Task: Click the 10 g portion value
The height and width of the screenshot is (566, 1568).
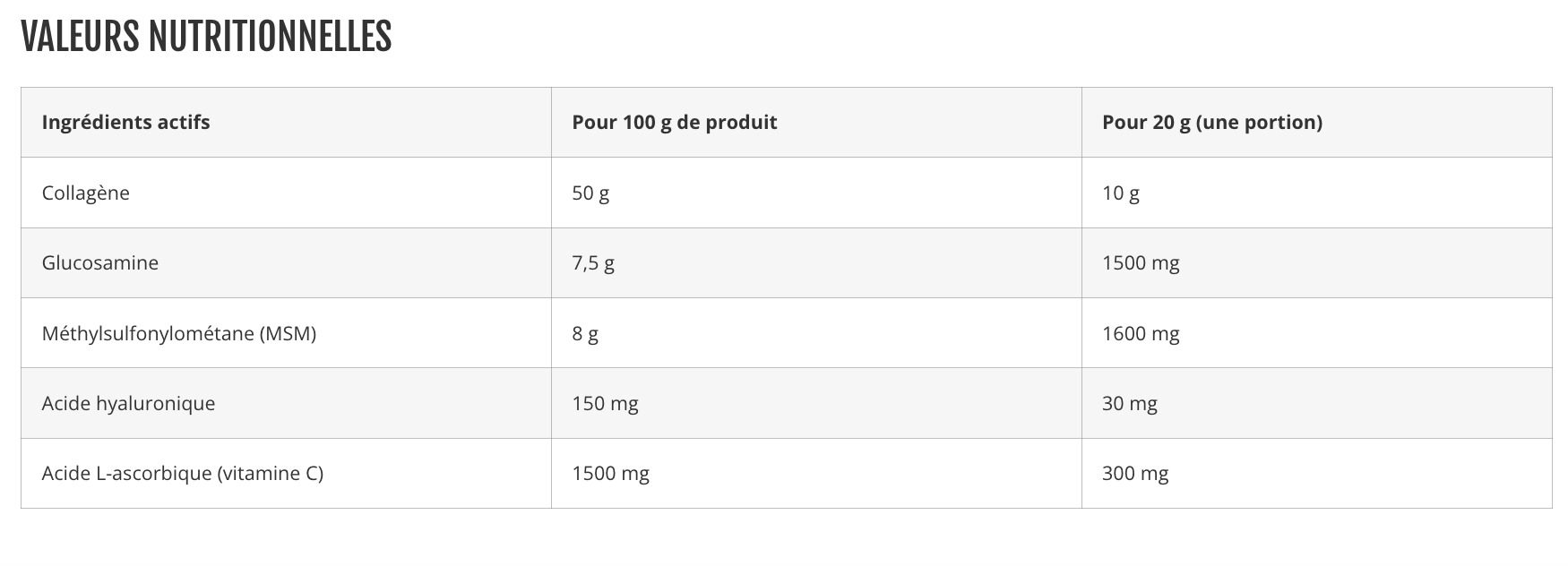Action: pos(1120,193)
